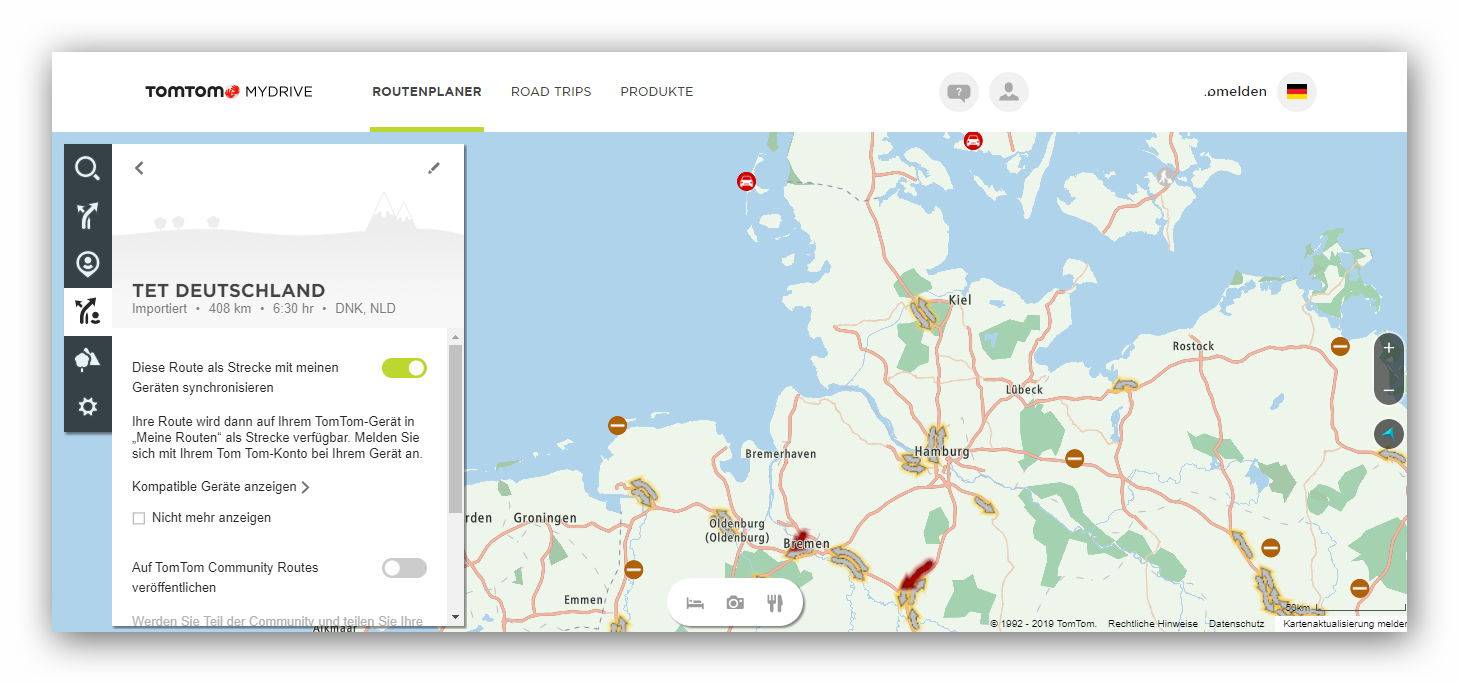This screenshot has height=684, width=1459.
Task: Click the user account profile icon
Action: [x=1008, y=92]
